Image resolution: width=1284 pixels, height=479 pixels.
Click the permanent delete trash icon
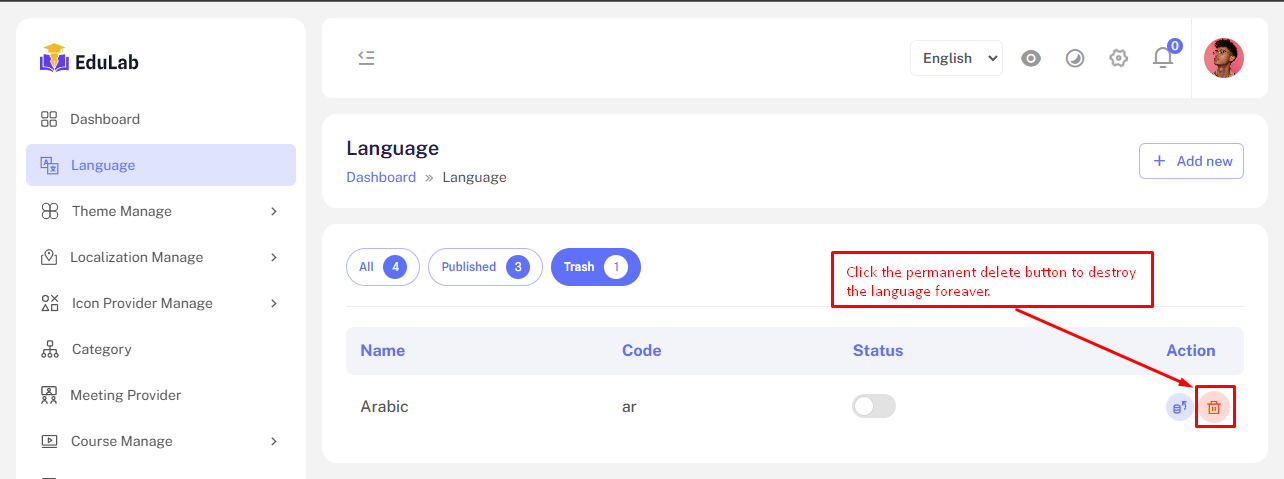point(1214,407)
